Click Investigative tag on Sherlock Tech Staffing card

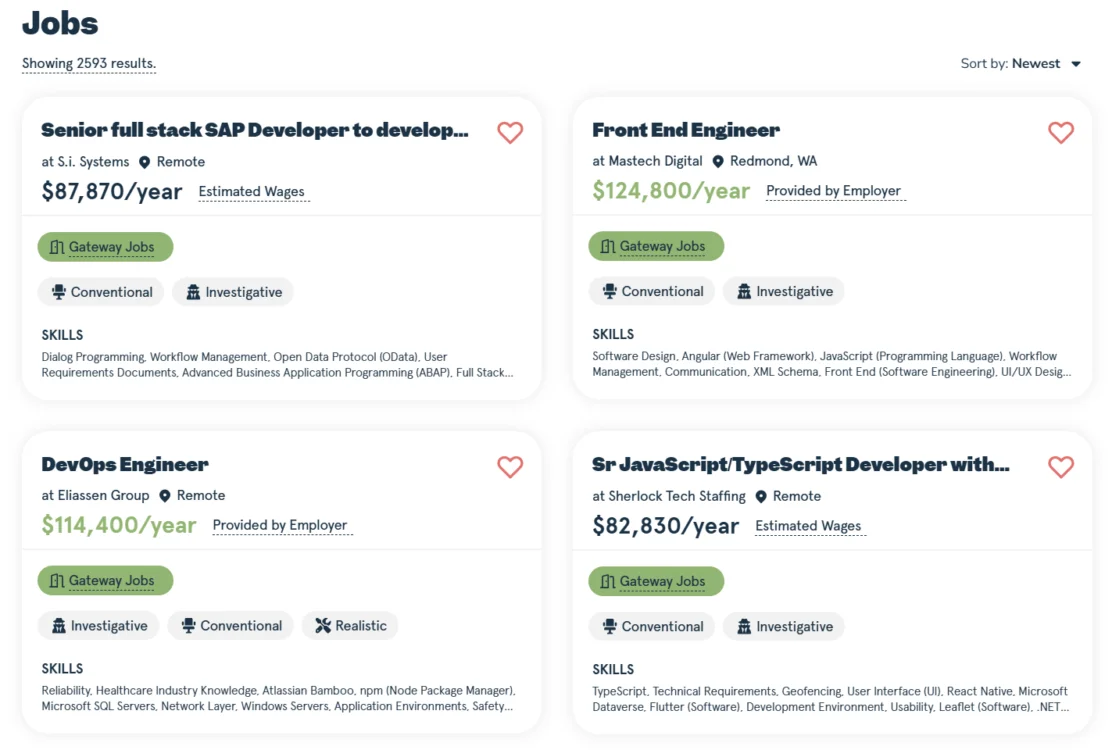784,627
